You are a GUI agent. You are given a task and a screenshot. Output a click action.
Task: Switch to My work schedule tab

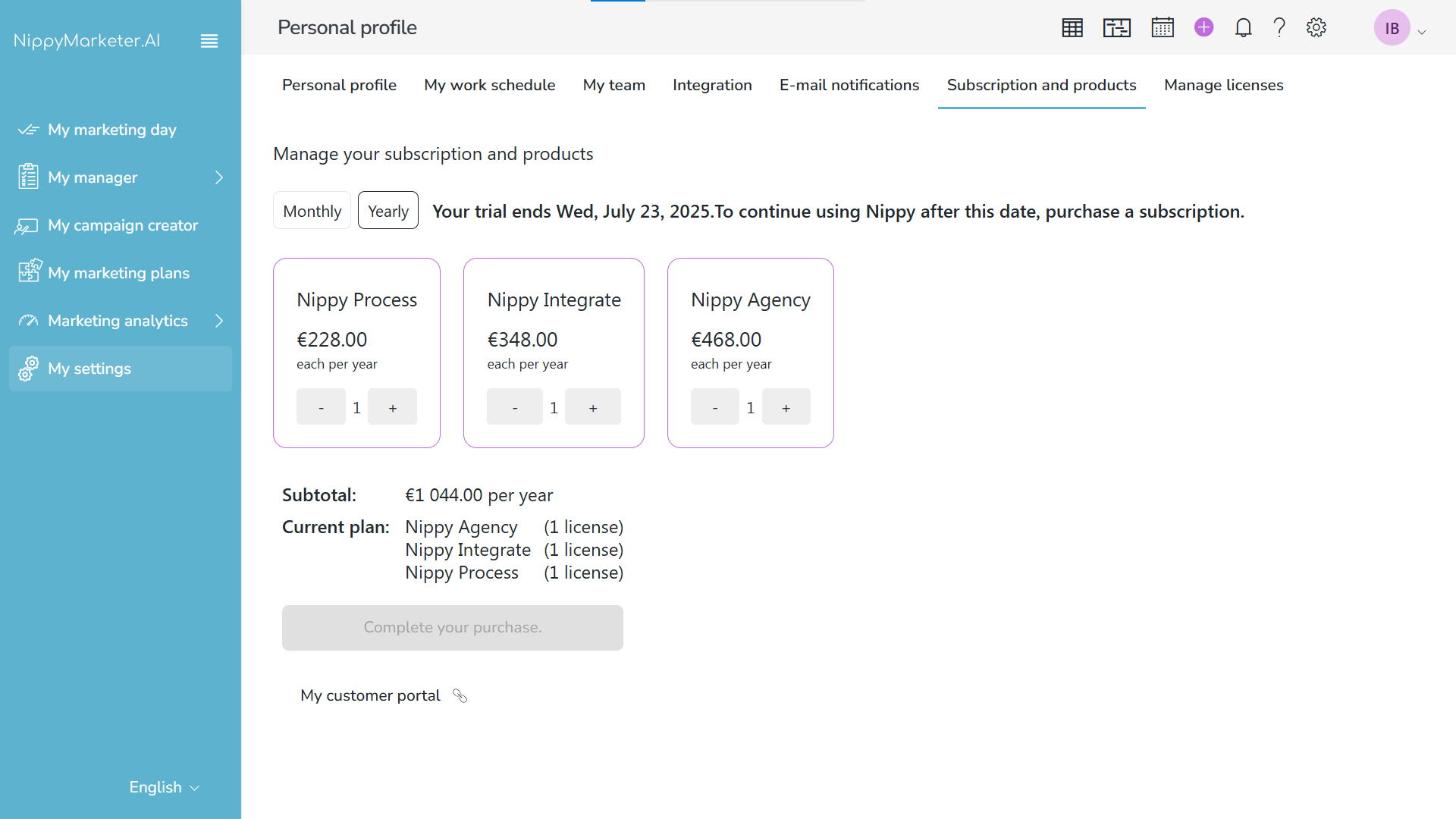(490, 85)
